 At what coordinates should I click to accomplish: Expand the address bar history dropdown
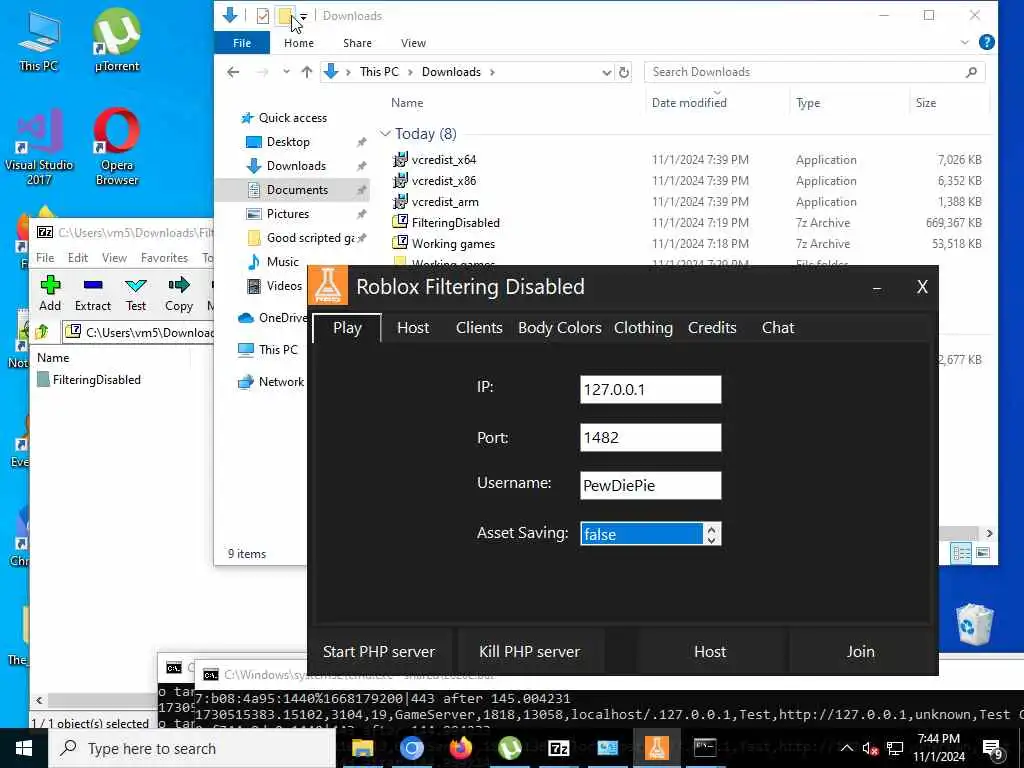coord(607,72)
